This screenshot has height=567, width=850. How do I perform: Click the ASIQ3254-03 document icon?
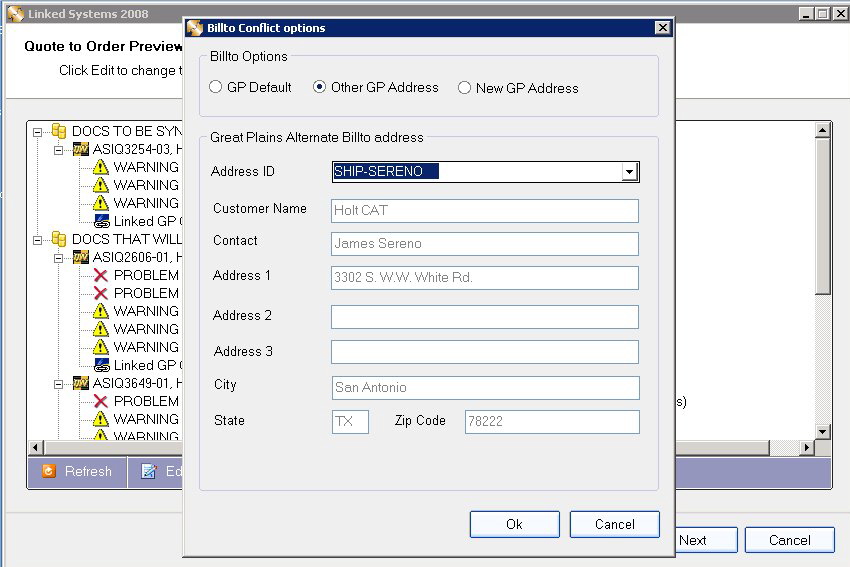coord(81,149)
